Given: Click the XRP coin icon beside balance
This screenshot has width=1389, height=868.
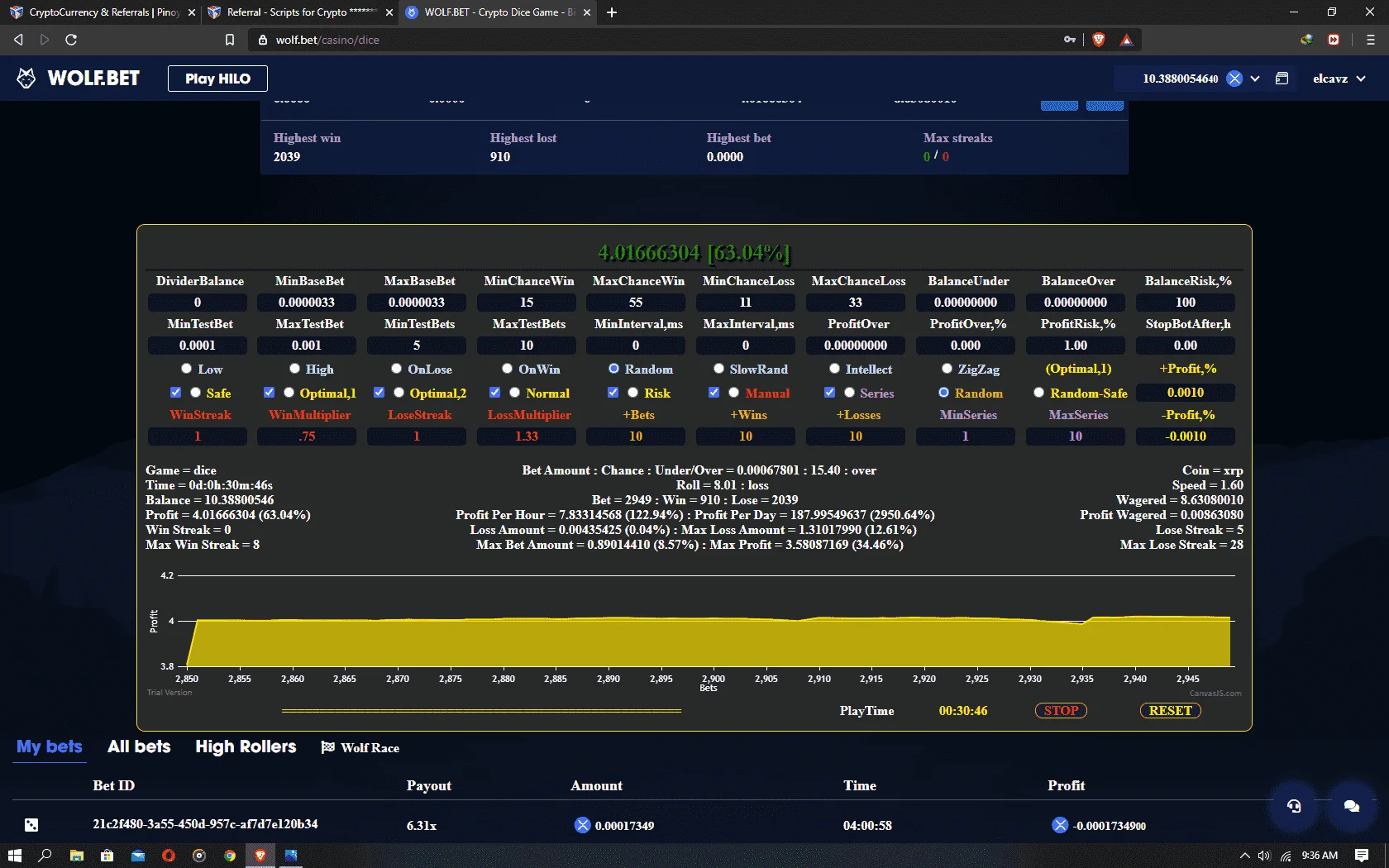Looking at the screenshot, I should tap(1234, 79).
